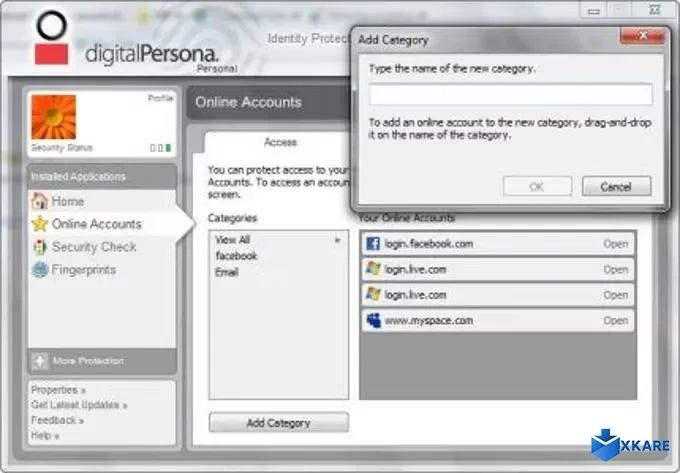Viewport: 680px width, 473px height.
Task: Close the Add Category dialog
Action: click(643, 36)
